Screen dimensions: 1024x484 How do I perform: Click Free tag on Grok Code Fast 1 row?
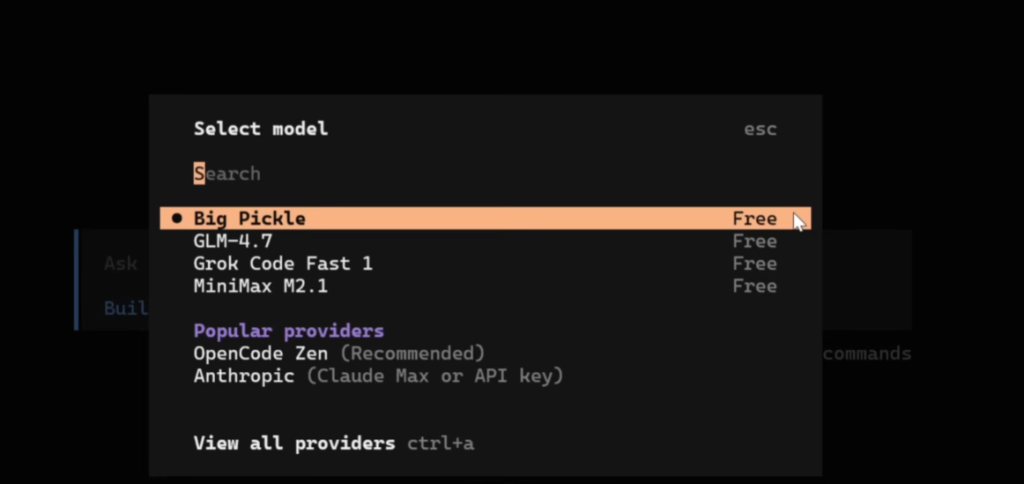click(754, 264)
